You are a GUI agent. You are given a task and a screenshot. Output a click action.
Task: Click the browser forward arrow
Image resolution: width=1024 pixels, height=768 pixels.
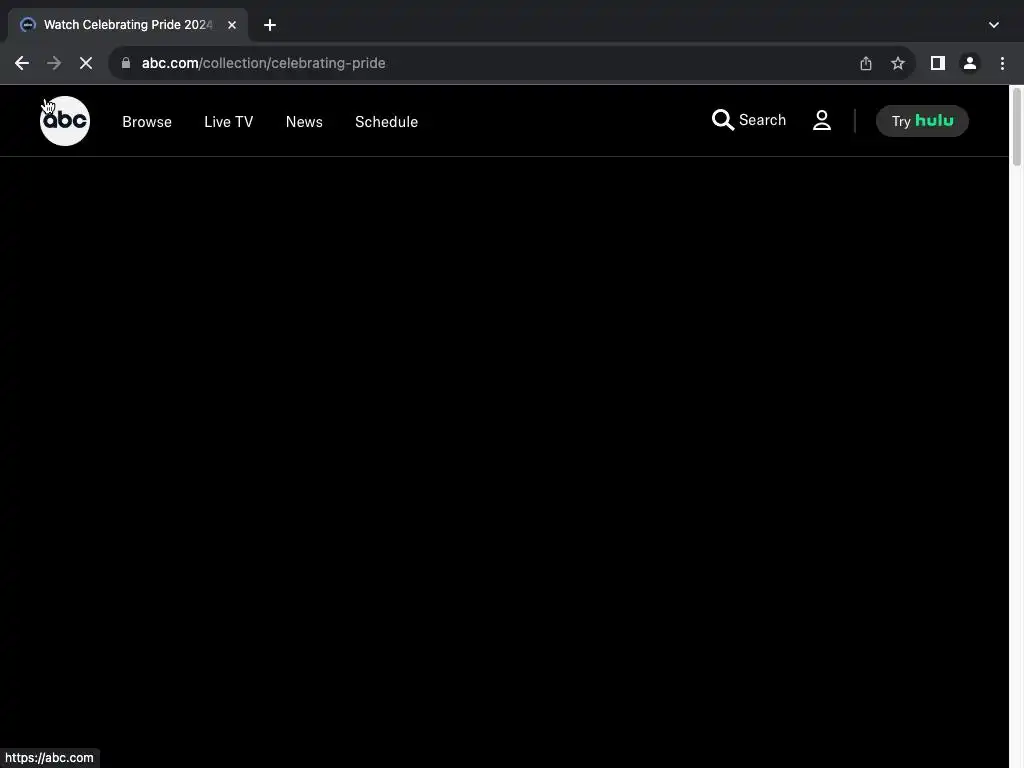coord(54,63)
